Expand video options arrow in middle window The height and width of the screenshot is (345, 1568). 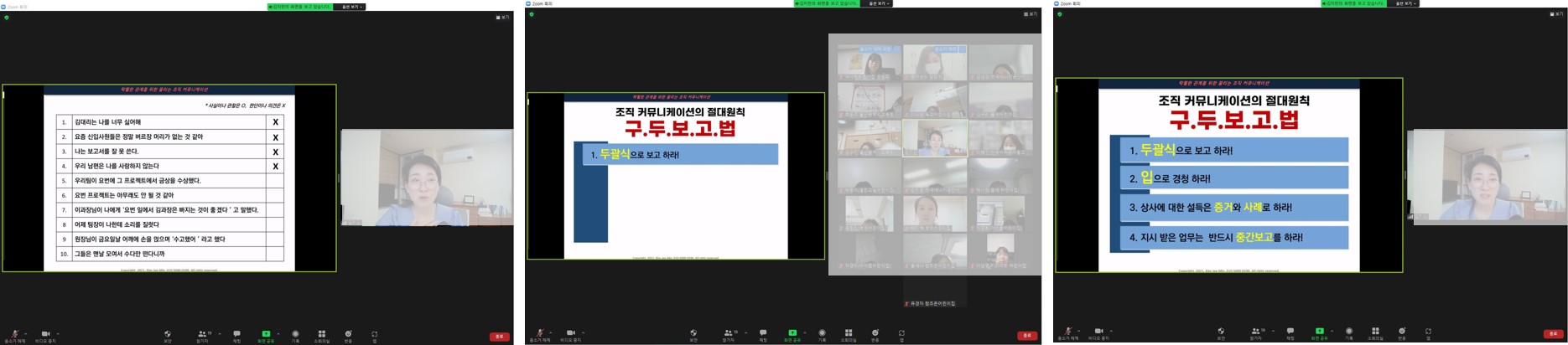(x=583, y=332)
